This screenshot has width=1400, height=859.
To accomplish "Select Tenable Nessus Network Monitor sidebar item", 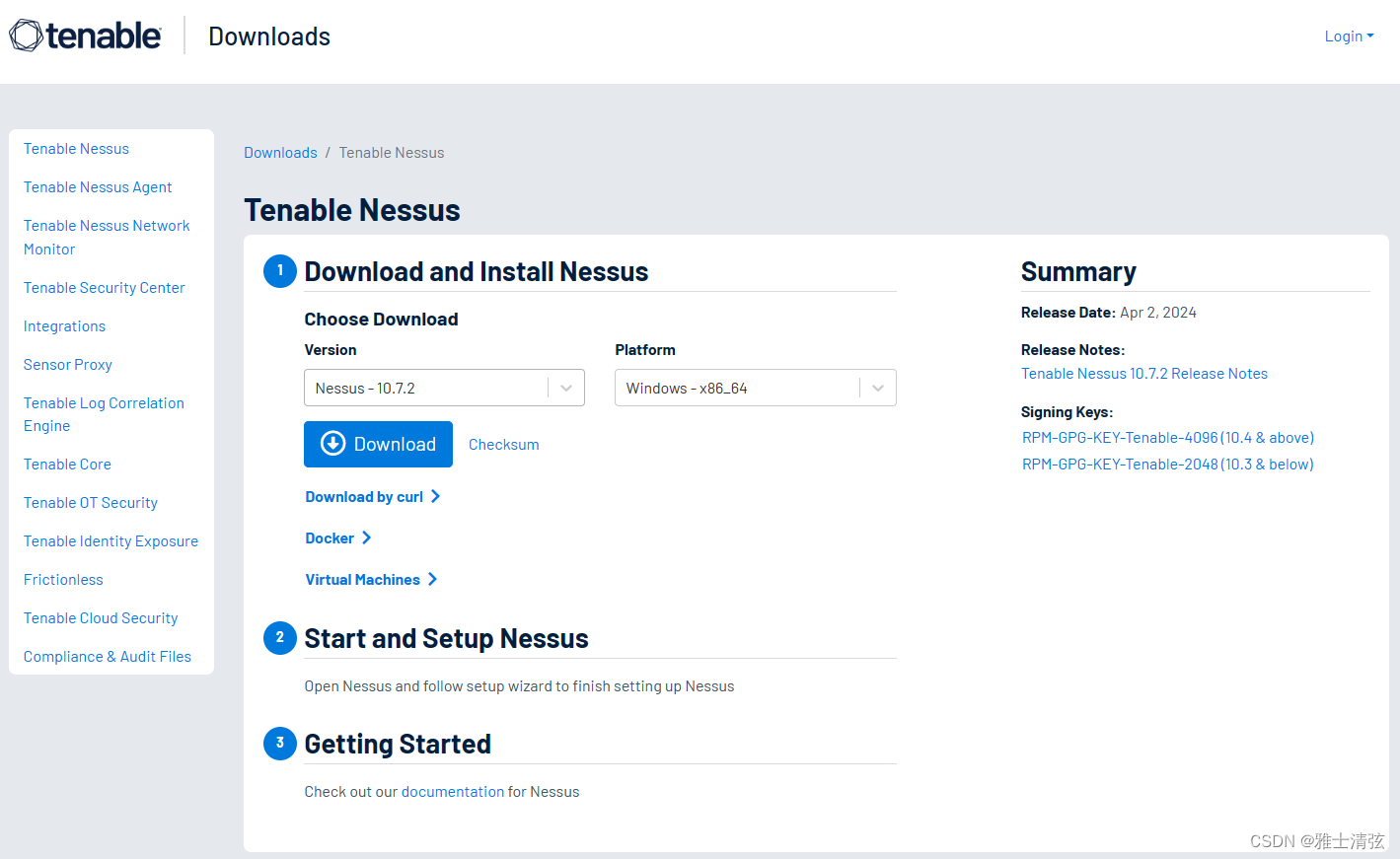I will 107,238.
